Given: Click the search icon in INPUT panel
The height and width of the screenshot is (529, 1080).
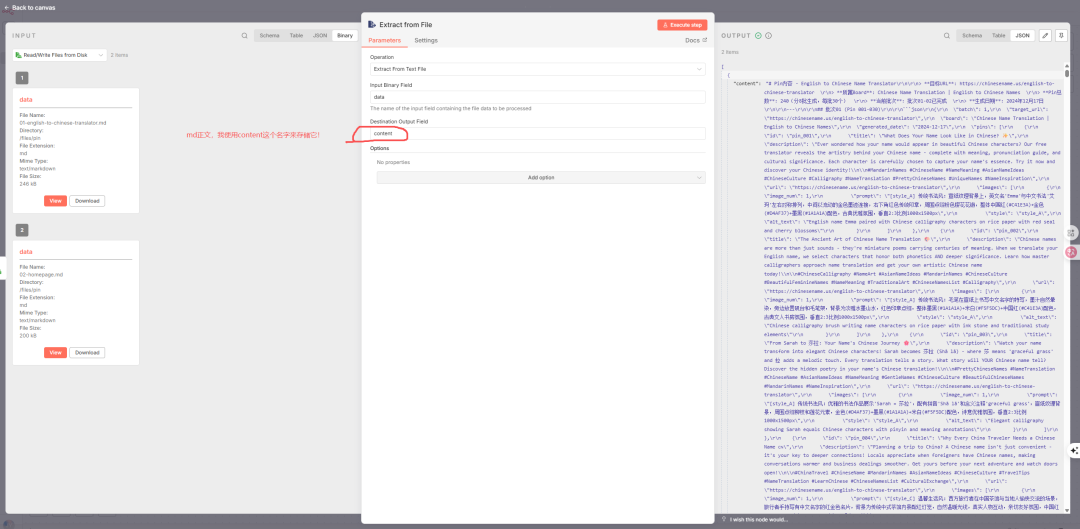Looking at the screenshot, I should pyautogui.click(x=245, y=35).
